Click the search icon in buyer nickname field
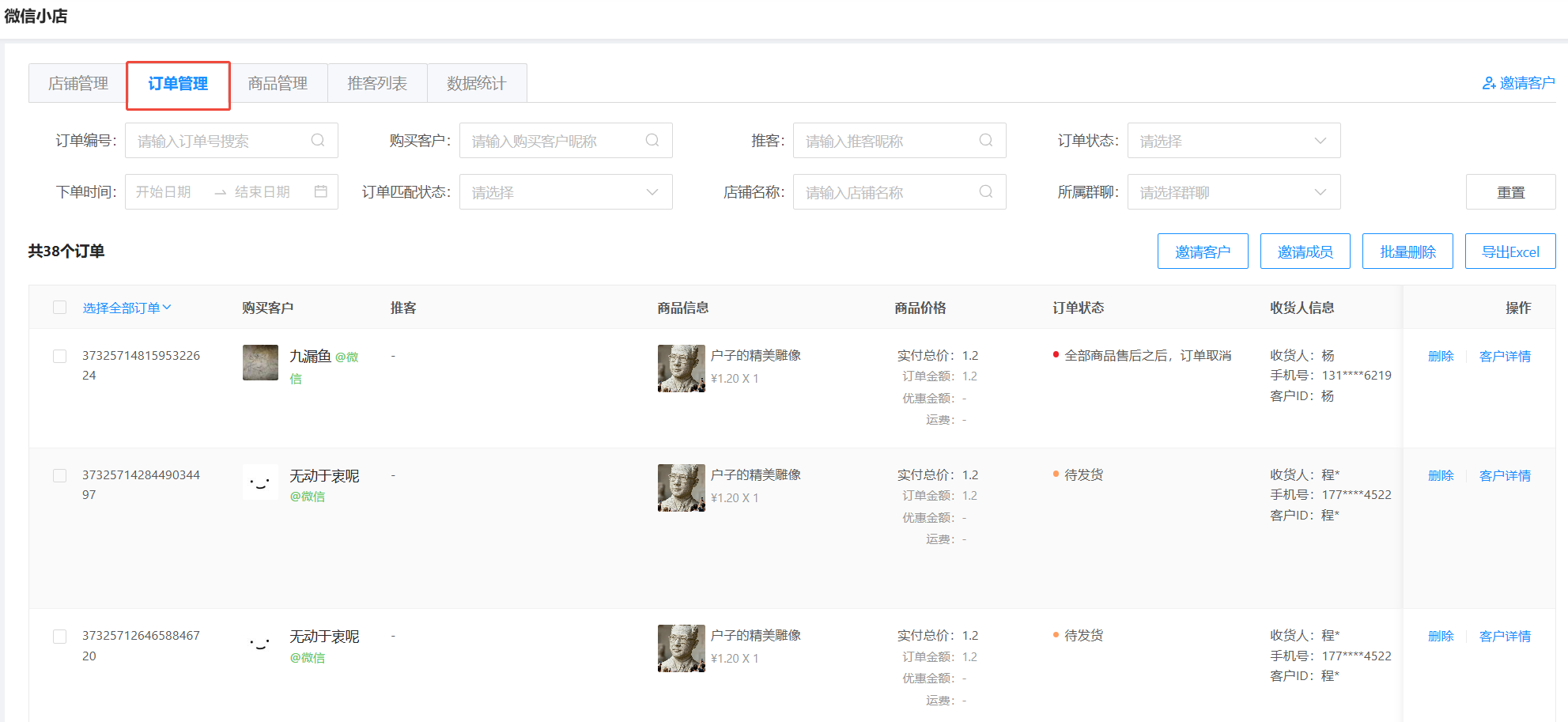Screen dimensions: 1568x722 click(x=652, y=141)
